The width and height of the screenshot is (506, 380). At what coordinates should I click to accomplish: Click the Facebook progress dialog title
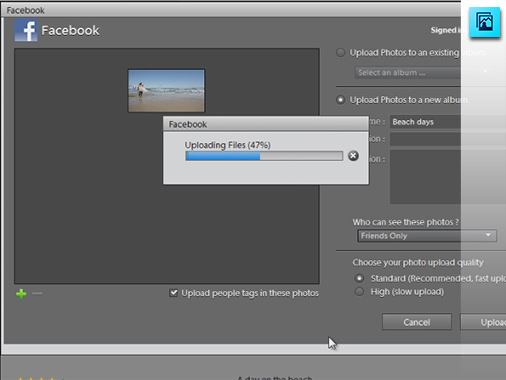188,124
